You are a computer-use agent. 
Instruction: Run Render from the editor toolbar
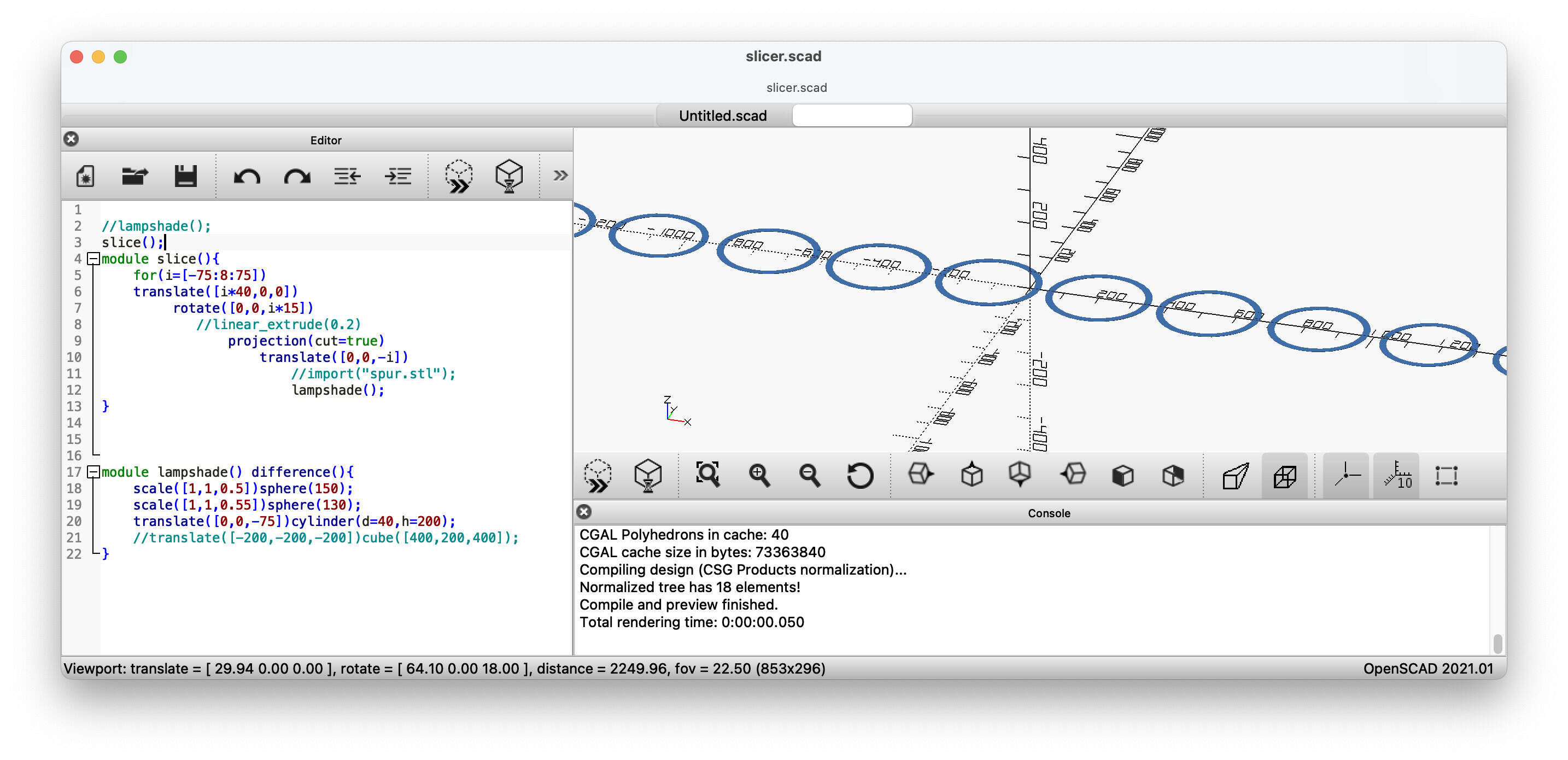pyautogui.click(x=509, y=177)
